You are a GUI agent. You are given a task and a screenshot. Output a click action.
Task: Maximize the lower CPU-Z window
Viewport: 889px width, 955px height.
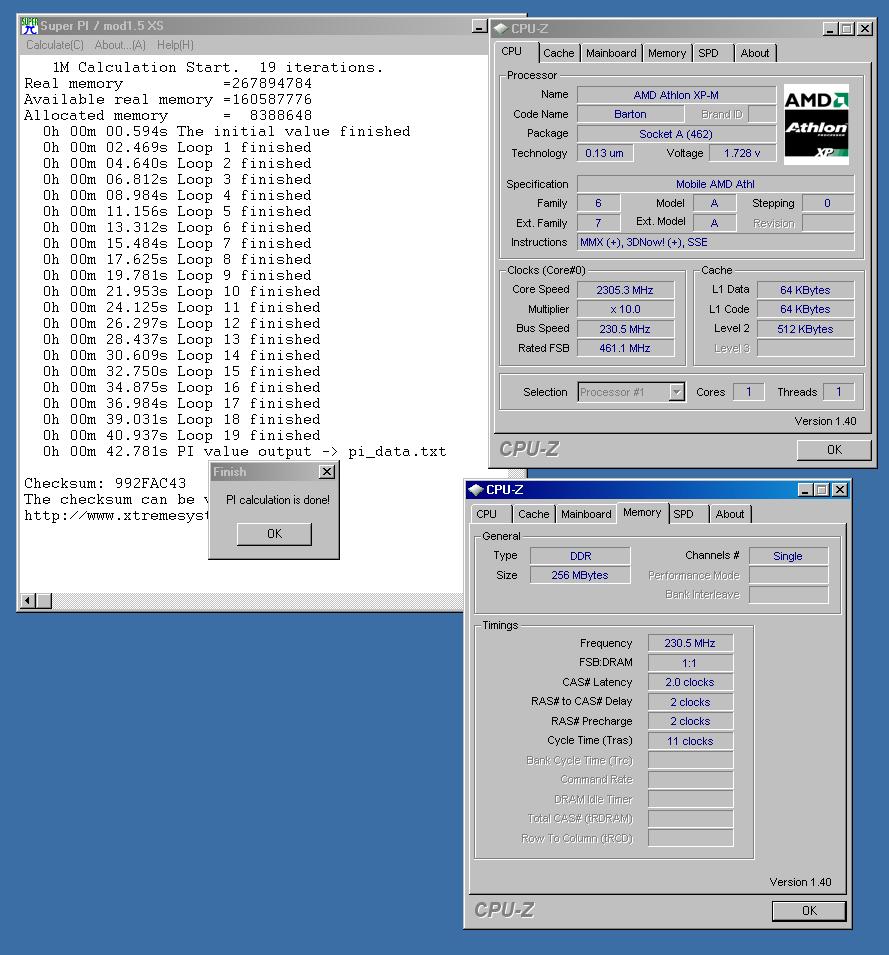[x=822, y=490]
